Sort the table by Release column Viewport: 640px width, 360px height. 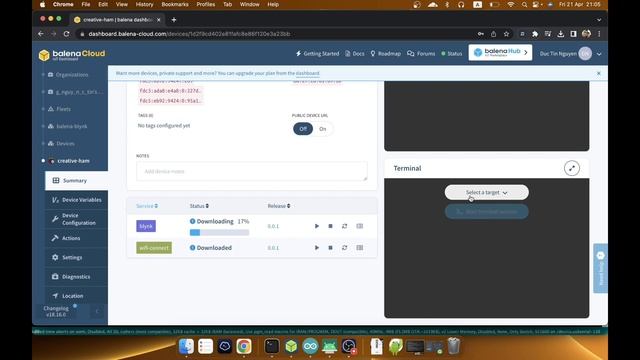279,206
